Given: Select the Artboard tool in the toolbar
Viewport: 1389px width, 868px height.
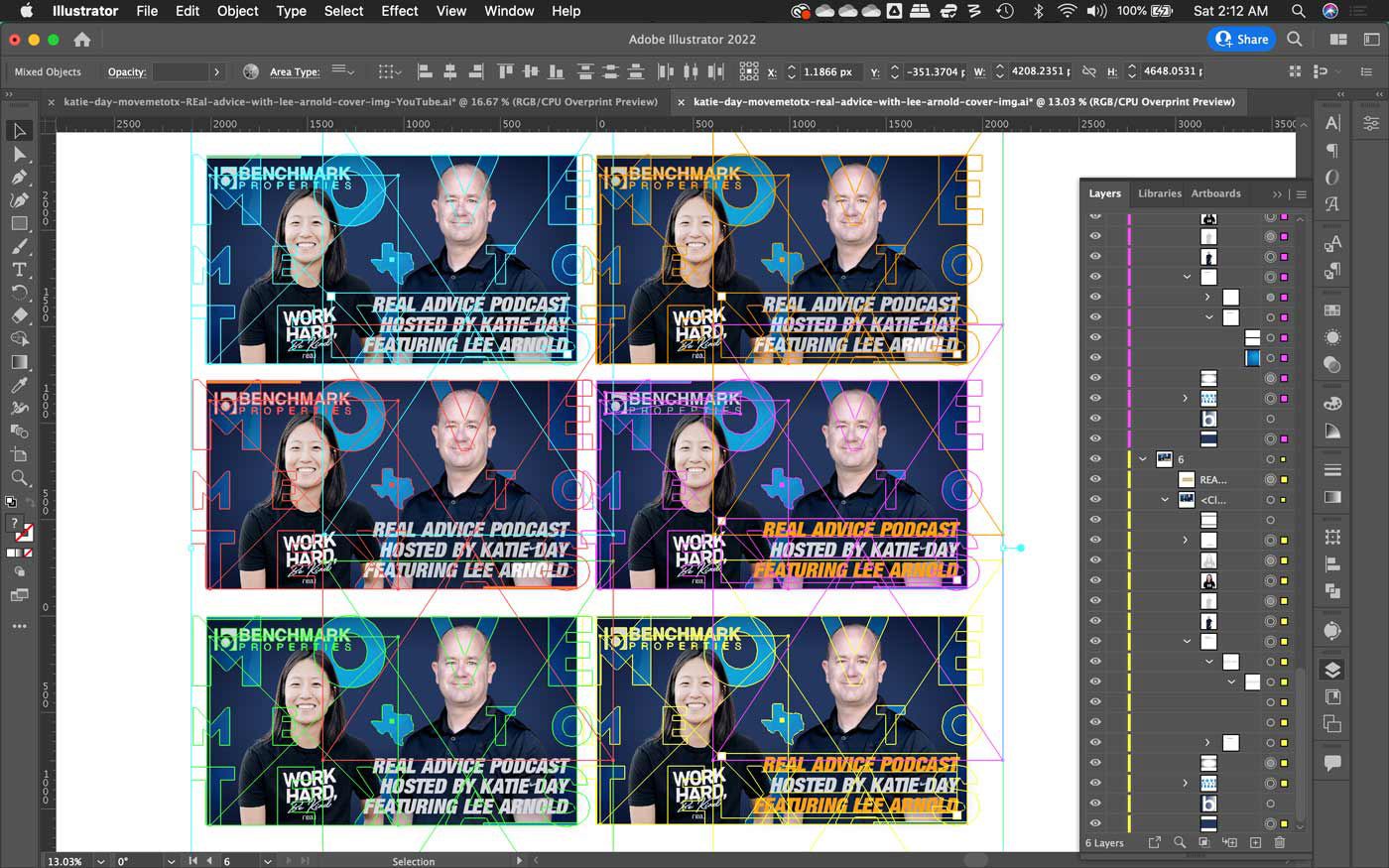Looking at the screenshot, I should pos(19,454).
